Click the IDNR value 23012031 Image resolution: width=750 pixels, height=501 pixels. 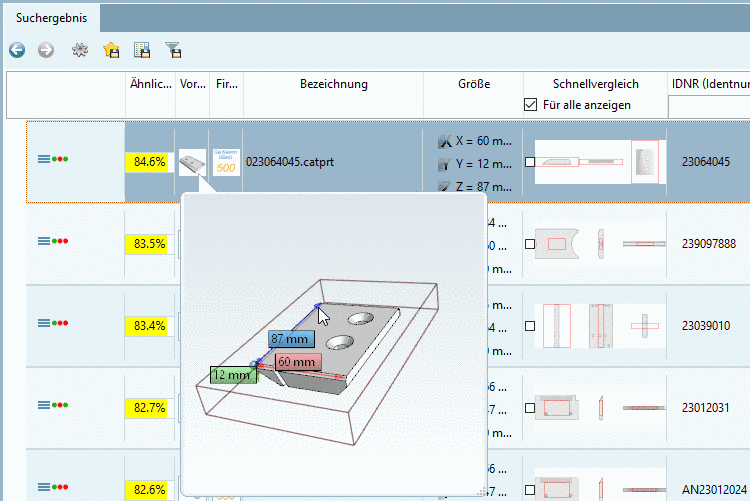pos(706,408)
